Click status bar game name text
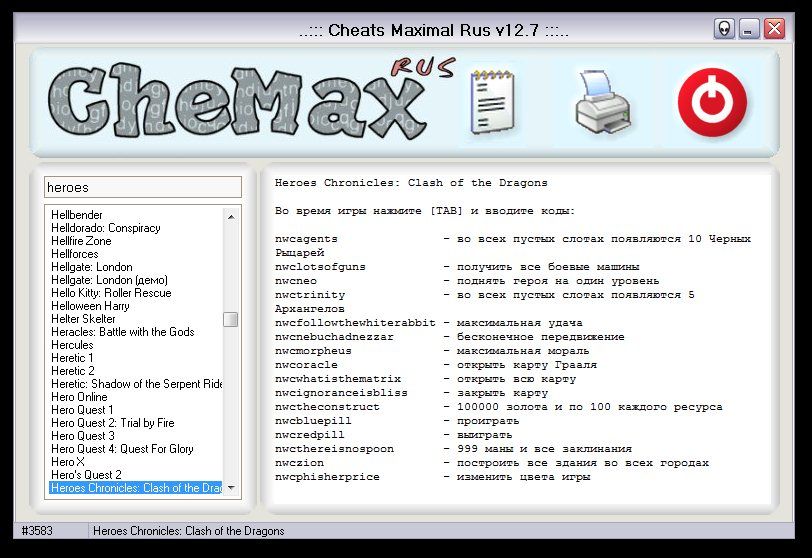812x558 pixels. (x=188, y=531)
